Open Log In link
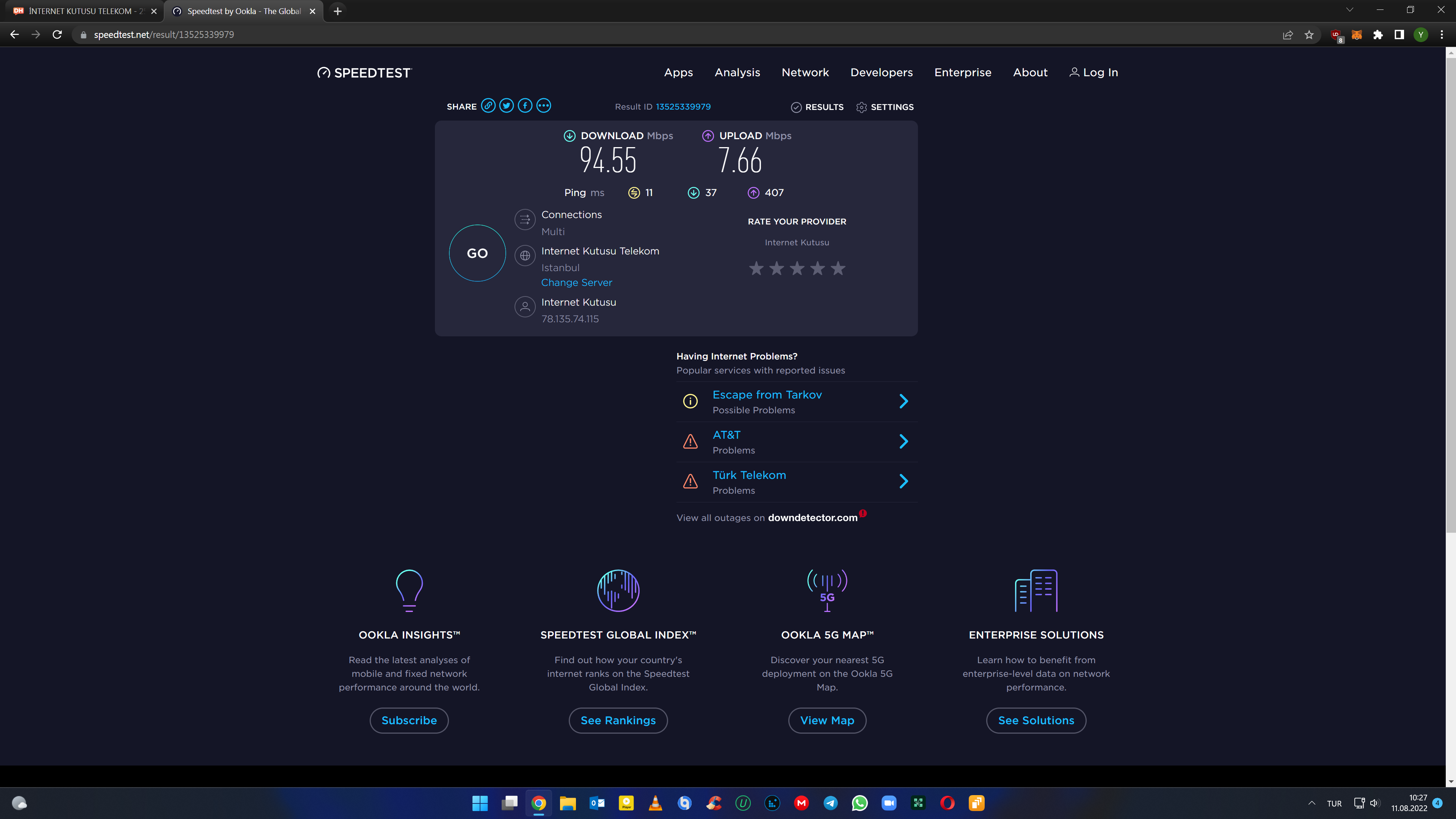1456x819 pixels. point(1093,72)
